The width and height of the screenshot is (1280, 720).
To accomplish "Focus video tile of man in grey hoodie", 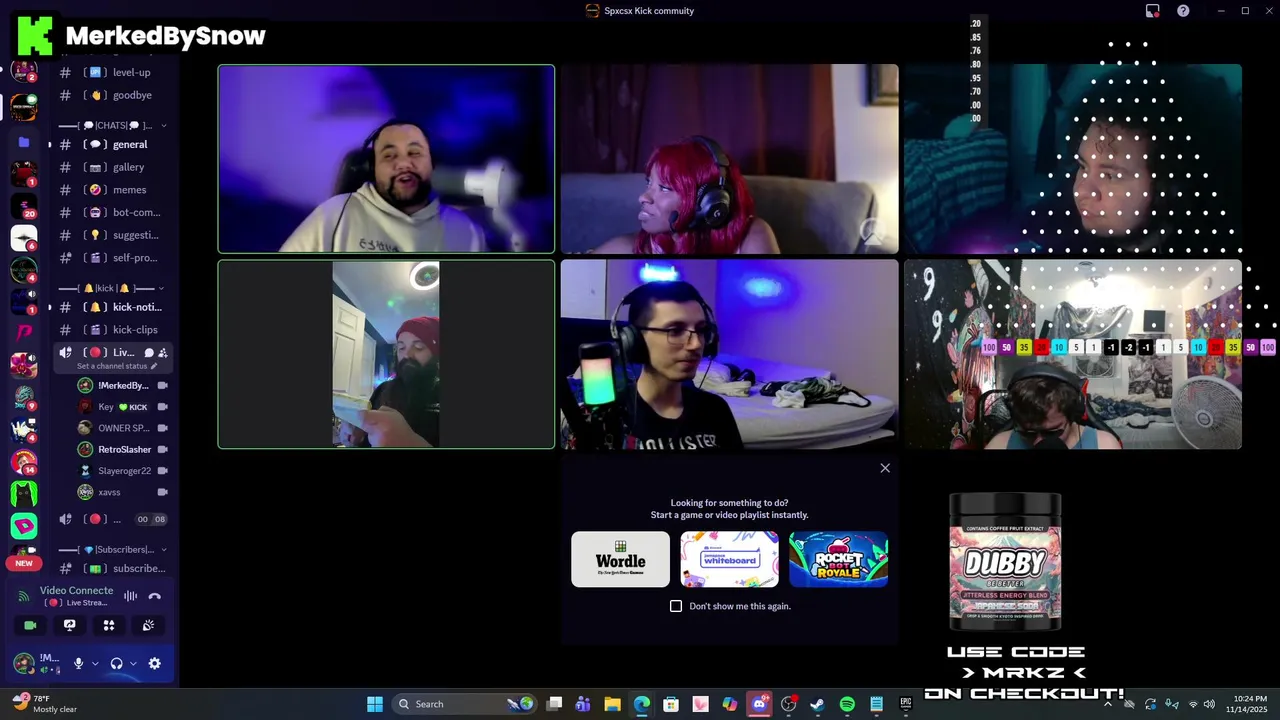I will click(386, 159).
